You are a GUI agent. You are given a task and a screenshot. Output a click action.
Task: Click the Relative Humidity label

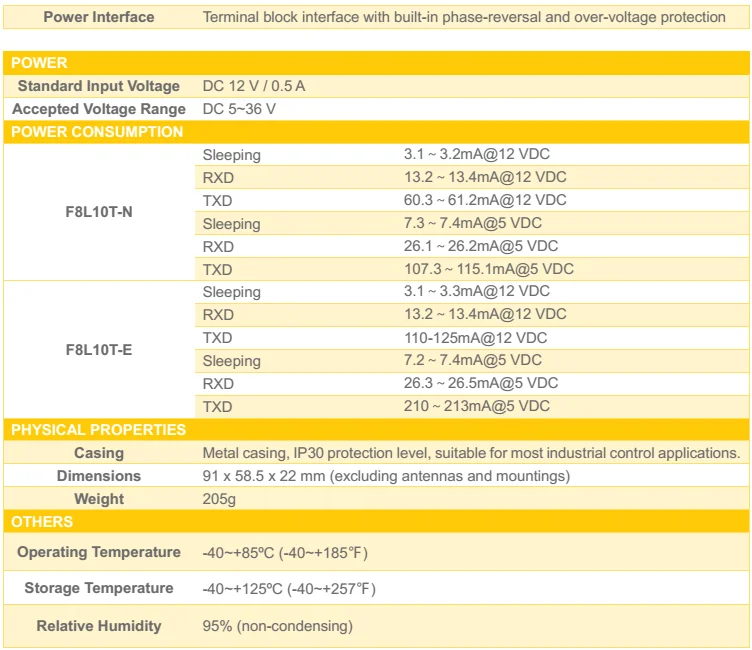click(x=99, y=626)
